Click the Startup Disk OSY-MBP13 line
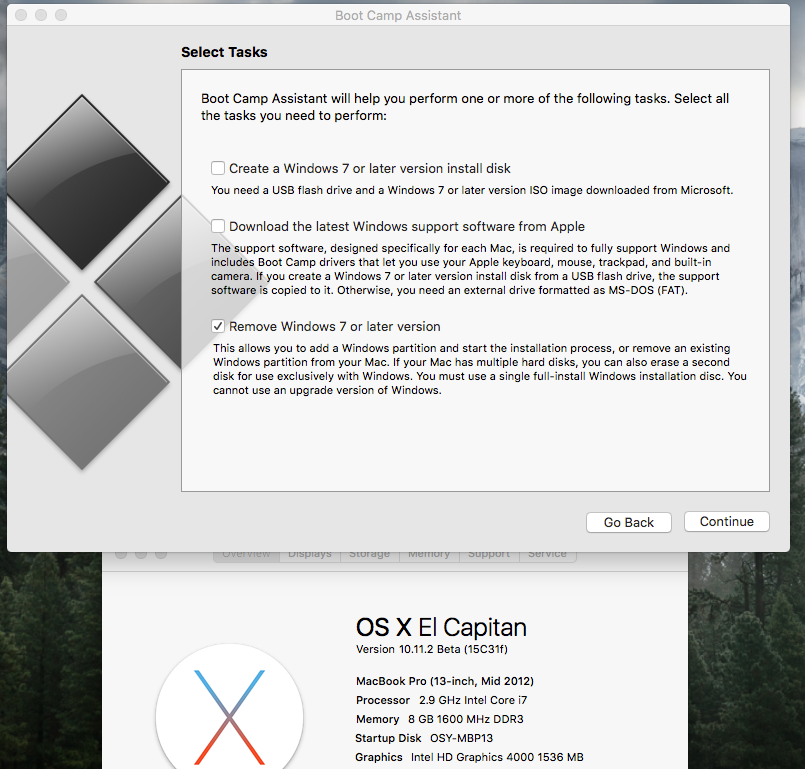805x769 pixels. 424,738
